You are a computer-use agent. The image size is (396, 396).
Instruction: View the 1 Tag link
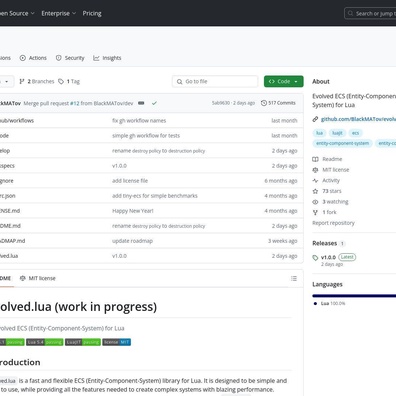pyautogui.click(x=69, y=81)
